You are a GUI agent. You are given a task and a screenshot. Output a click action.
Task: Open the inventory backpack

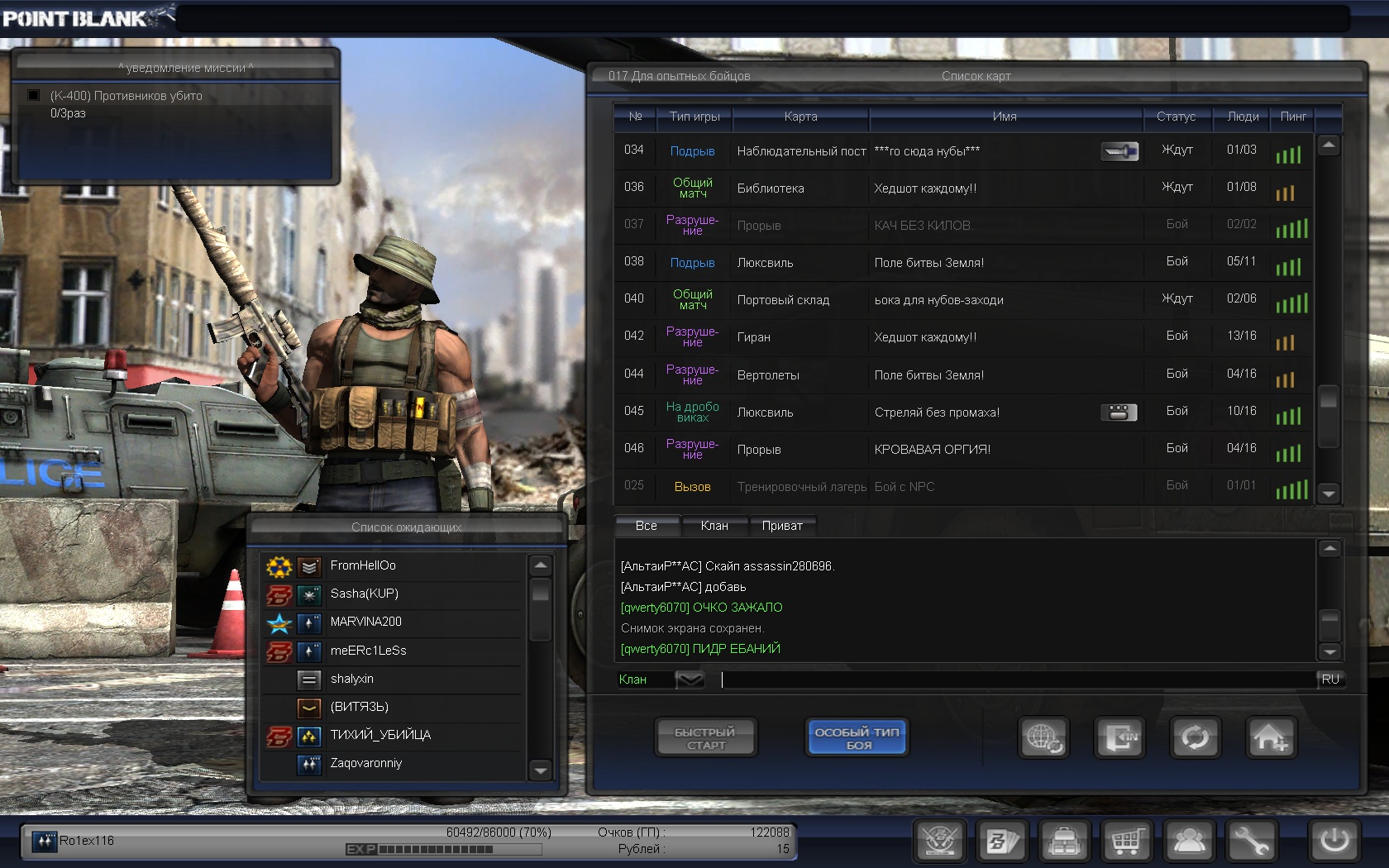click(x=1064, y=842)
